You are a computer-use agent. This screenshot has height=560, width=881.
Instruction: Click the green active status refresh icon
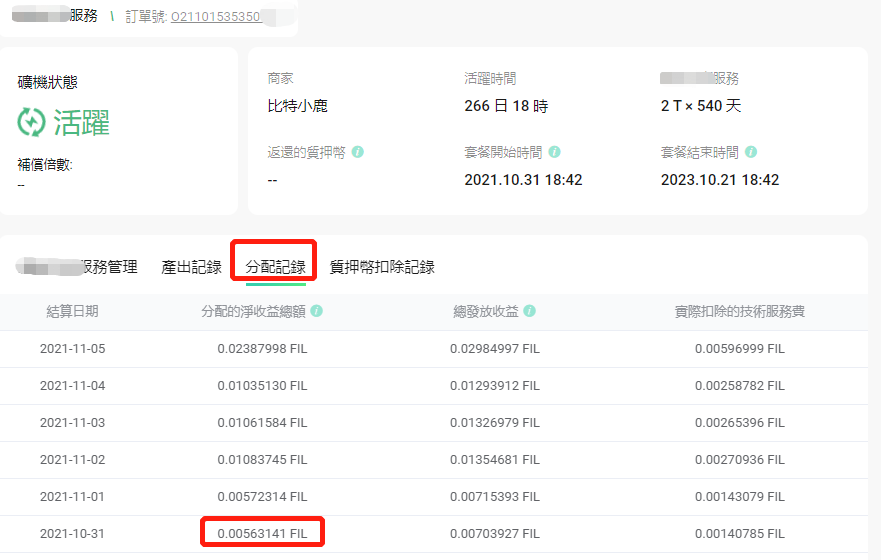(x=32, y=122)
